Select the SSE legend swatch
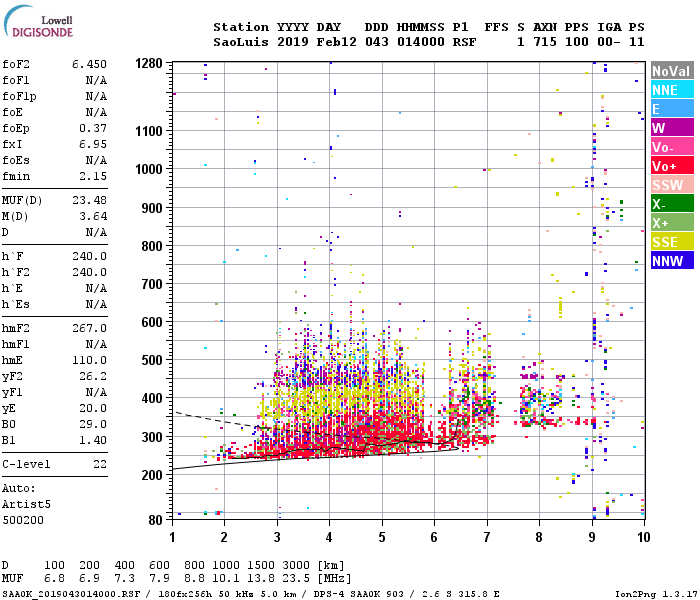Viewport: 700px width, 600px height. (x=672, y=242)
